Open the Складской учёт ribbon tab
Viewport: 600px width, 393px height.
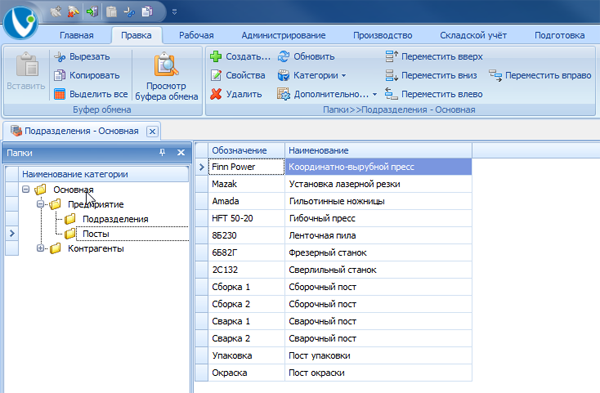click(x=473, y=35)
